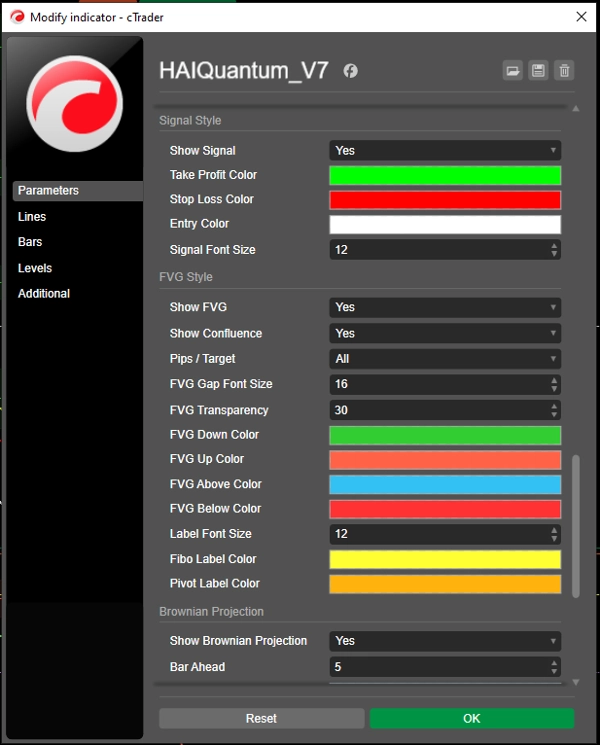Click the Reset button
Screen dimensions: 600x745
click(x=262, y=718)
